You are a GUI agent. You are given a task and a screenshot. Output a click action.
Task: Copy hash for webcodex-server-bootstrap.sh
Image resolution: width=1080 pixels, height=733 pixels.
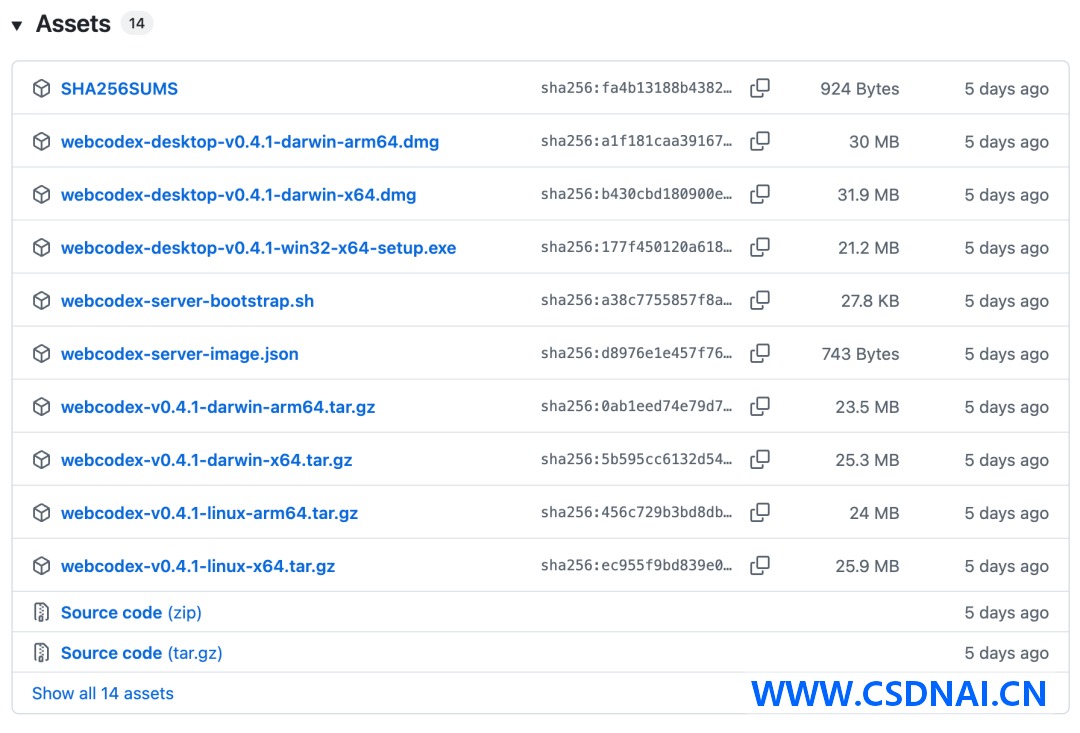pos(760,300)
